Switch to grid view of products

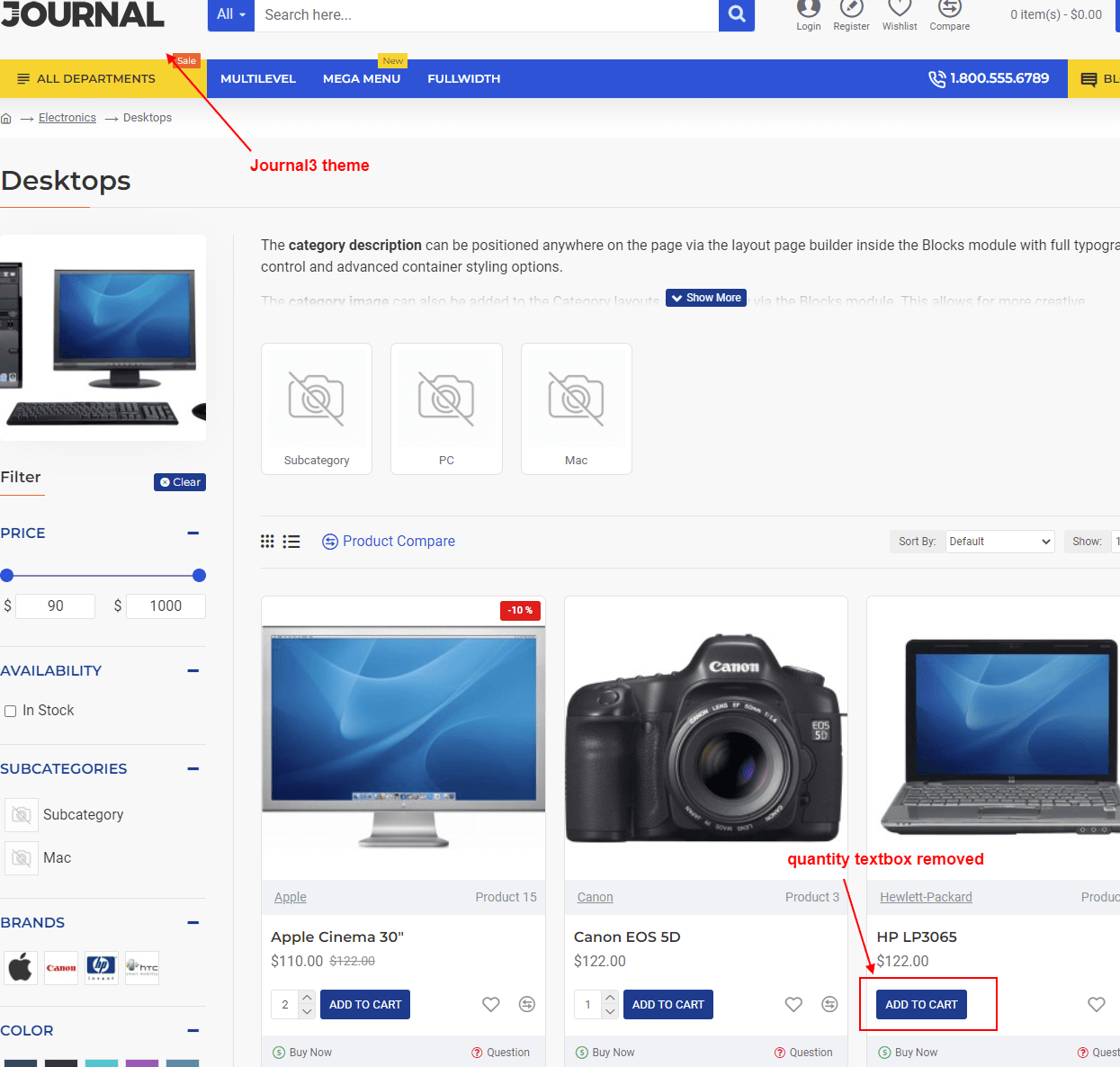(266, 541)
